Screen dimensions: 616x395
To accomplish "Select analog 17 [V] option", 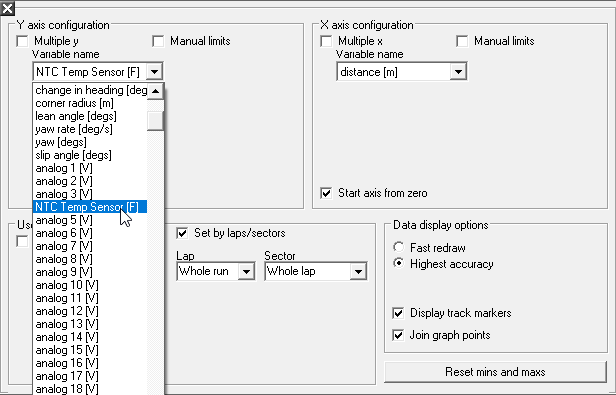I will click(90, 375).
